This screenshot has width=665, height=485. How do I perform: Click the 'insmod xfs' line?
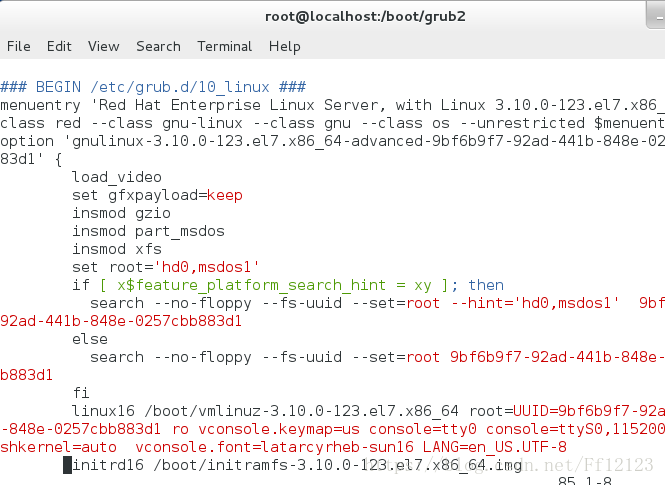[117, 249]
